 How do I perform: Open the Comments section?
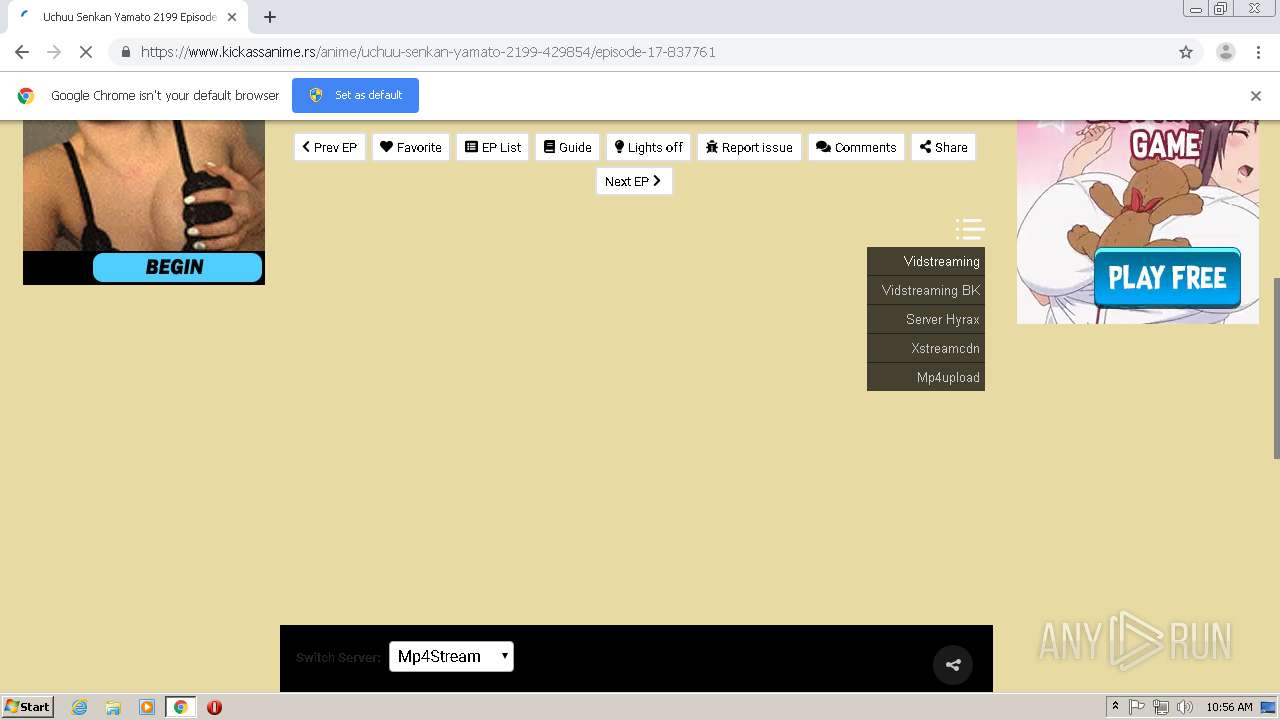pos(856,147)
